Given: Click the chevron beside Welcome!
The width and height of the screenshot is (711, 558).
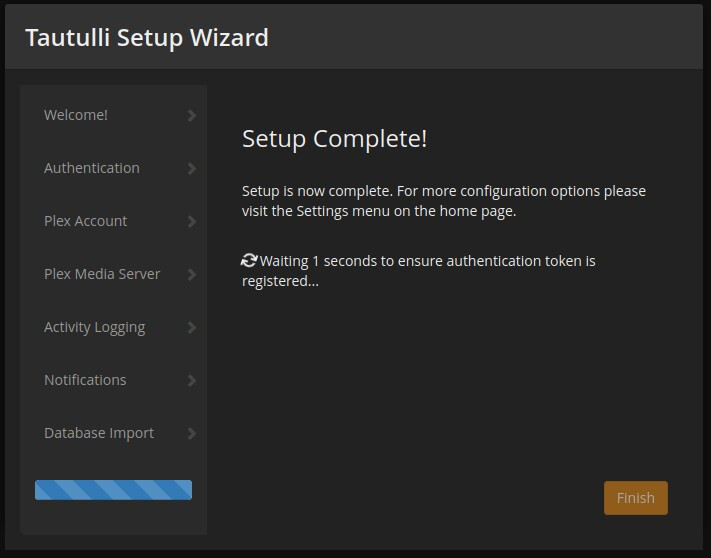Looking at the screenshot, I should click(192, 116).
